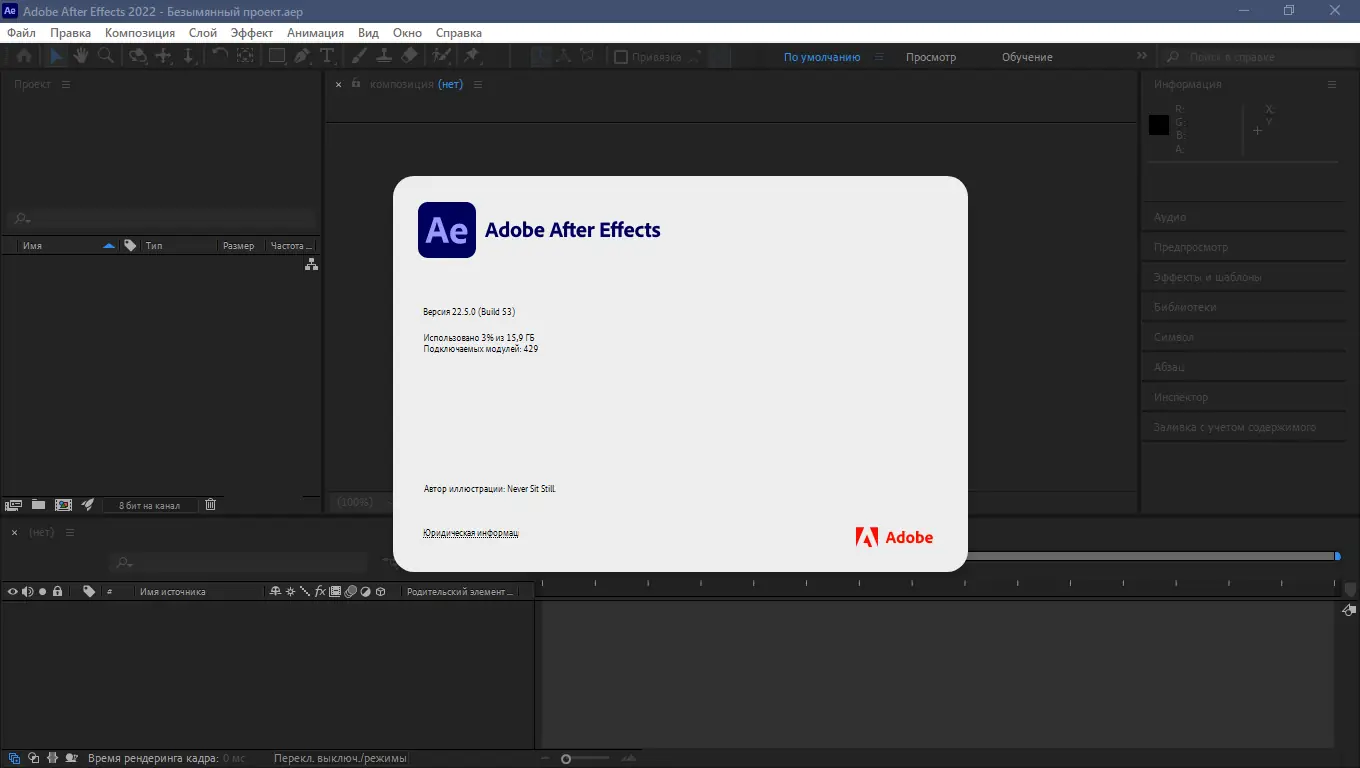Select the Eraser tool
The height and width of the screenshot is (768, 1360).
(x=409, y=56)
